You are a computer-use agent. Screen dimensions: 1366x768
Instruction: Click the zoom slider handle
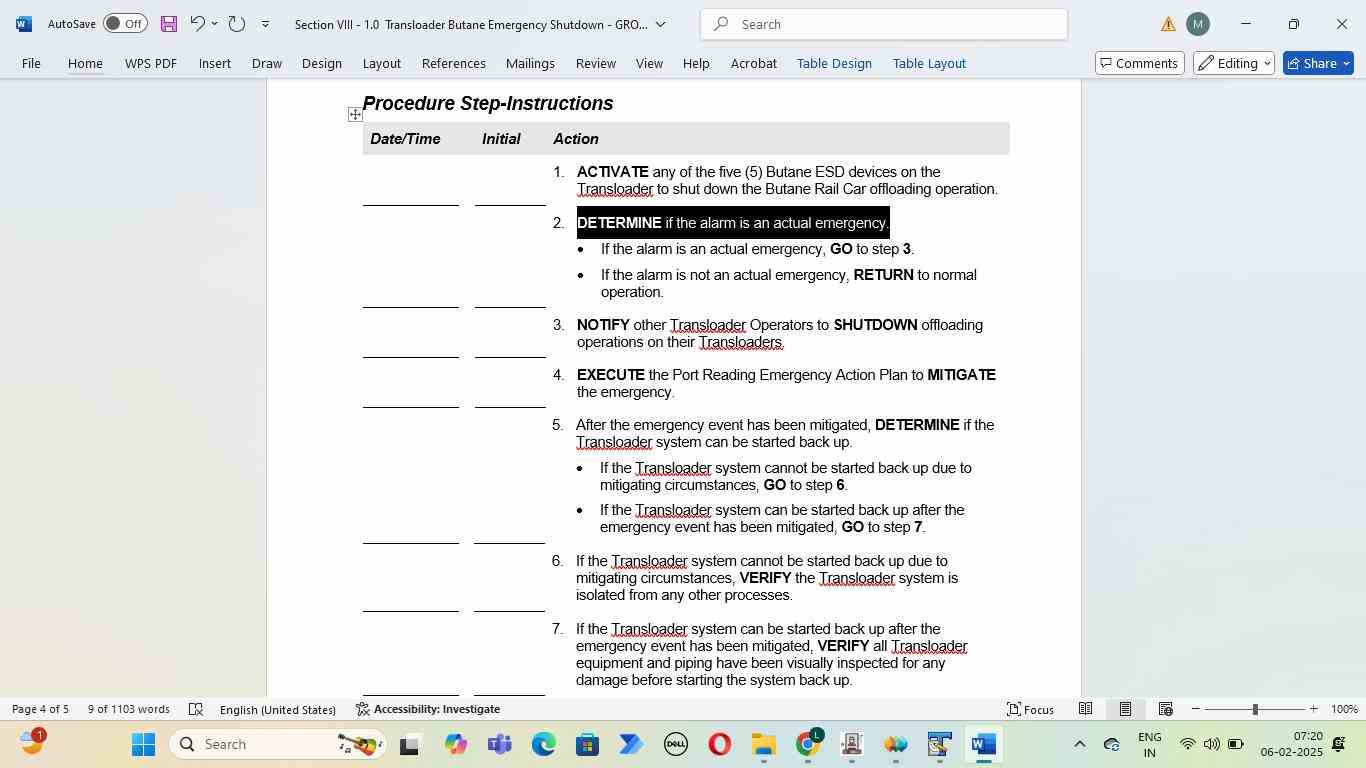coord(1255,709)
